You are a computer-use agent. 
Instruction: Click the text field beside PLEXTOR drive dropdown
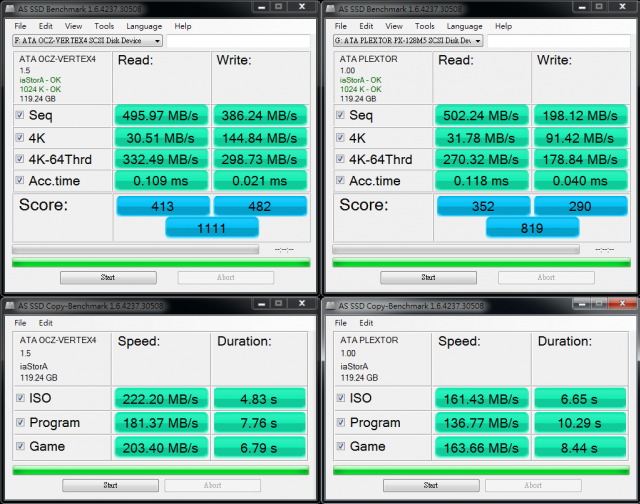coord(559,41)
